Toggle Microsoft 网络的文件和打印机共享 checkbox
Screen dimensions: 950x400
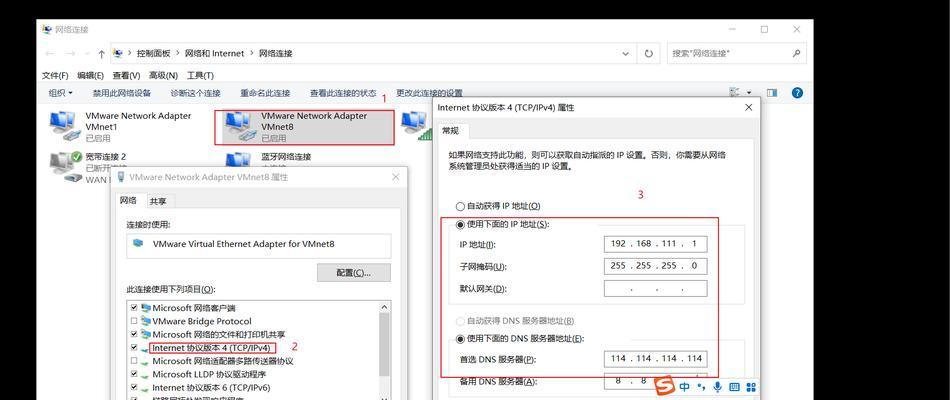pos(134,335)
